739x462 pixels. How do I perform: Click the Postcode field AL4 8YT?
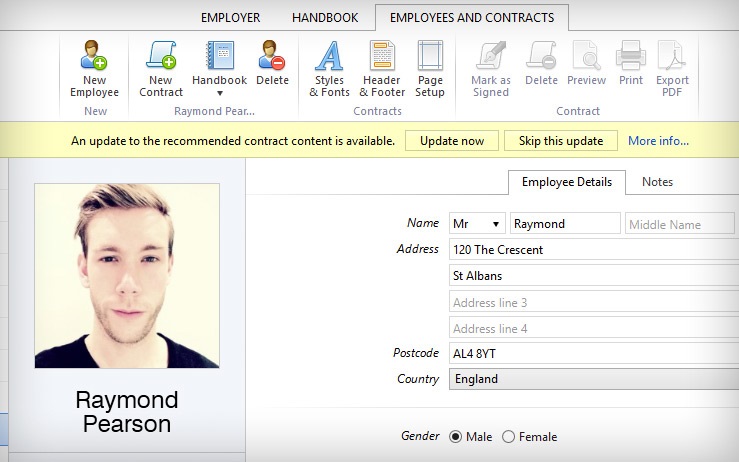[594, 354]
